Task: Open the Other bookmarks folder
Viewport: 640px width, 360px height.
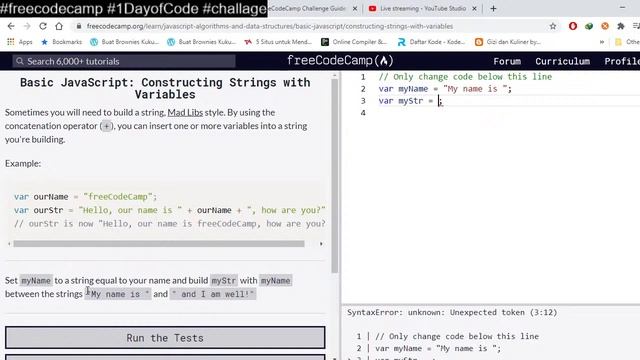Action: [628, 42]
